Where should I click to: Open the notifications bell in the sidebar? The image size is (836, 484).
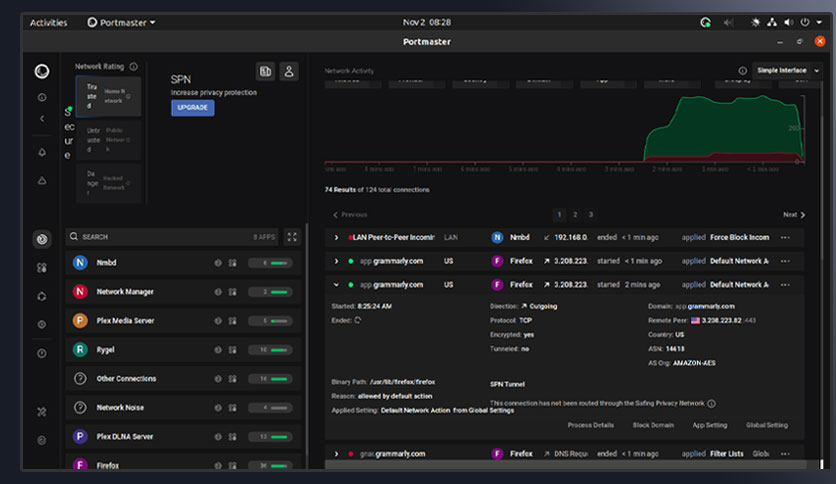[42, 152]
